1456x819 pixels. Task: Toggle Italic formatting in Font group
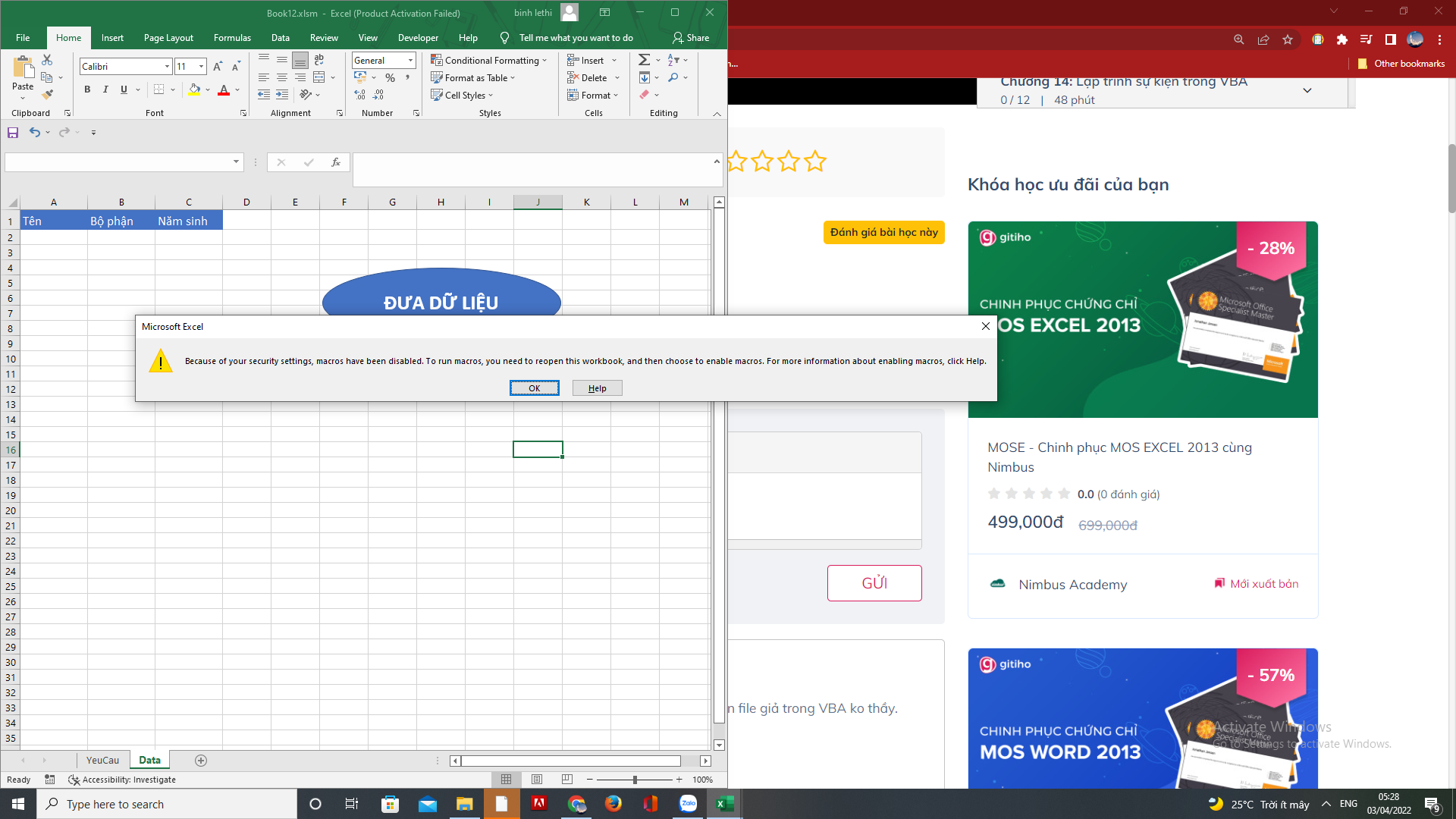[105, 89]
